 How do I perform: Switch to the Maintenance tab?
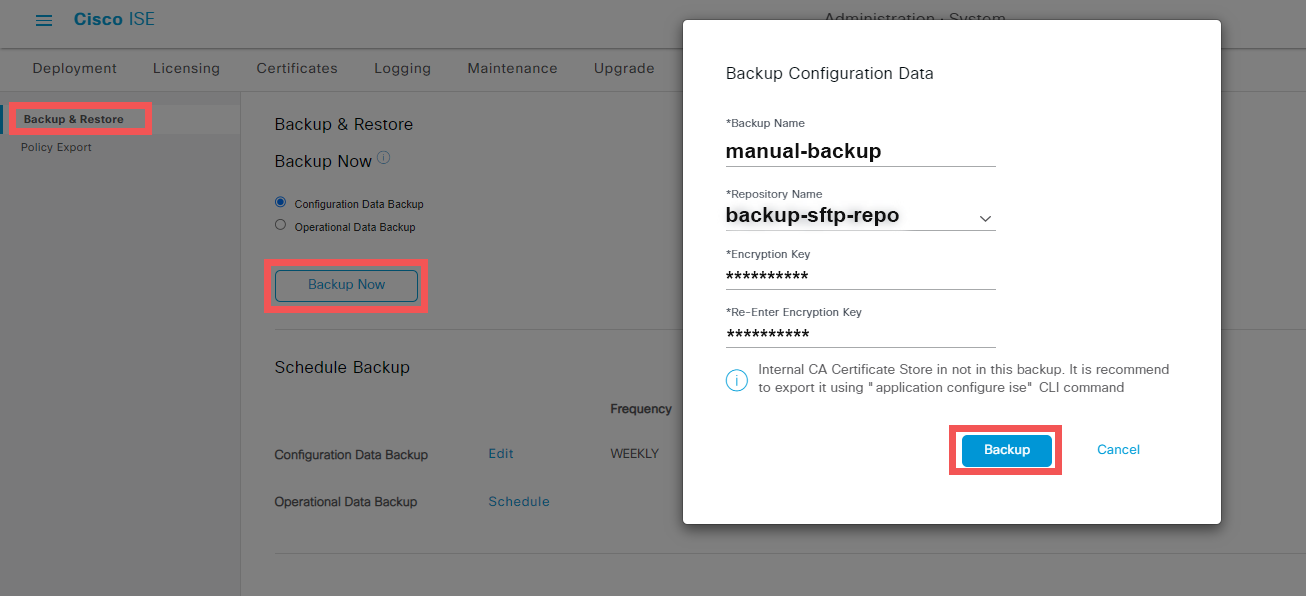pyautogui.click(x=512, y=69)
